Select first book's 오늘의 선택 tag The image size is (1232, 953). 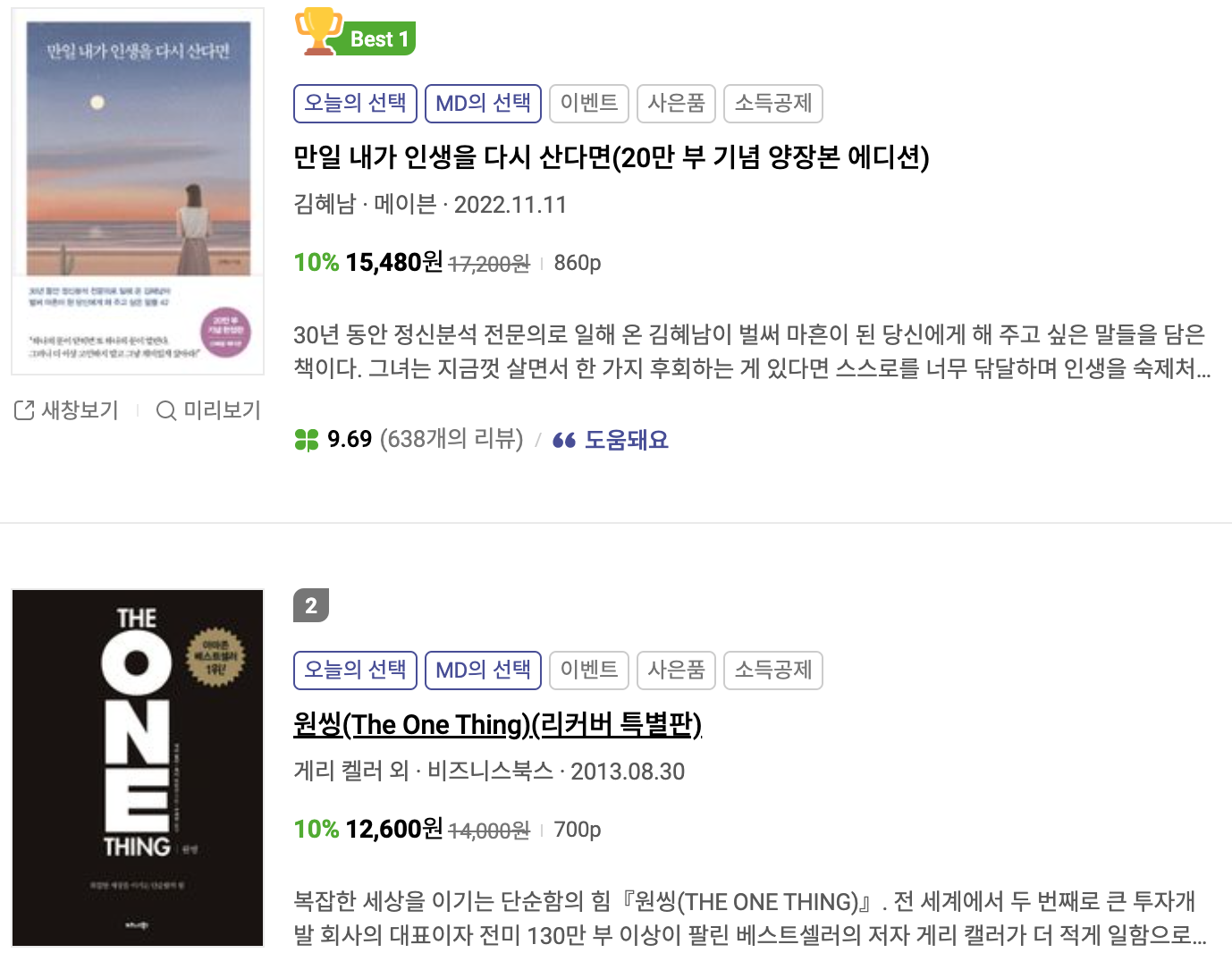355,103
